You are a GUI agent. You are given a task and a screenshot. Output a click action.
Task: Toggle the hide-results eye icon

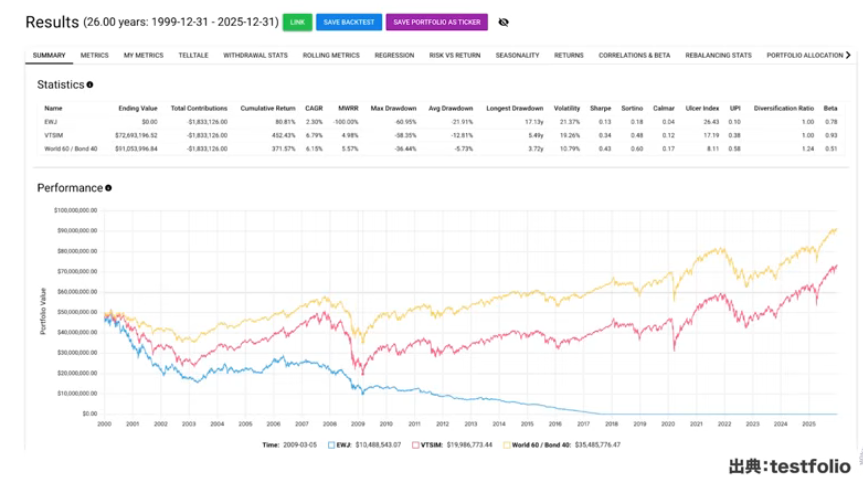coord(502,21)
